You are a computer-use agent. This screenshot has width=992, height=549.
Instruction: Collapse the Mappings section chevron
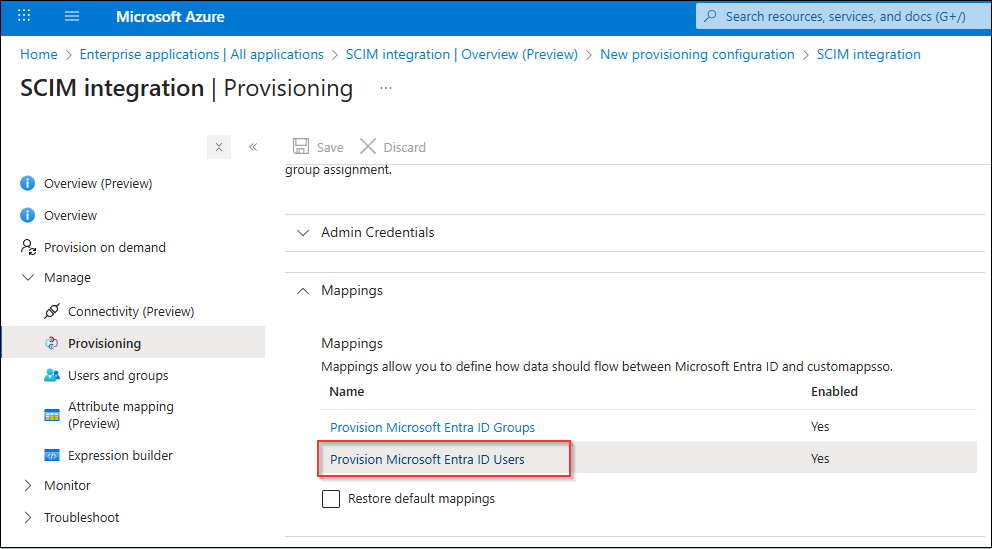(x=303, y=291)
